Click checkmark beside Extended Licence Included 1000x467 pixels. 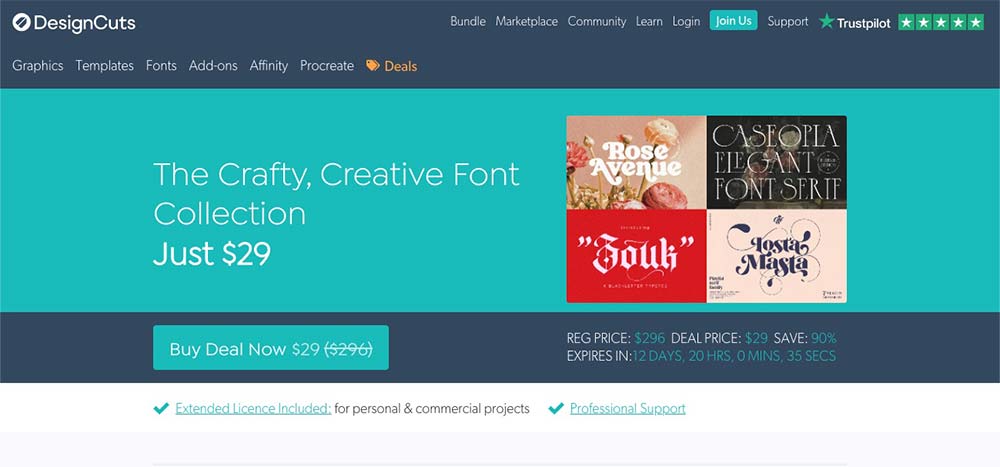(x=161, y=408)
